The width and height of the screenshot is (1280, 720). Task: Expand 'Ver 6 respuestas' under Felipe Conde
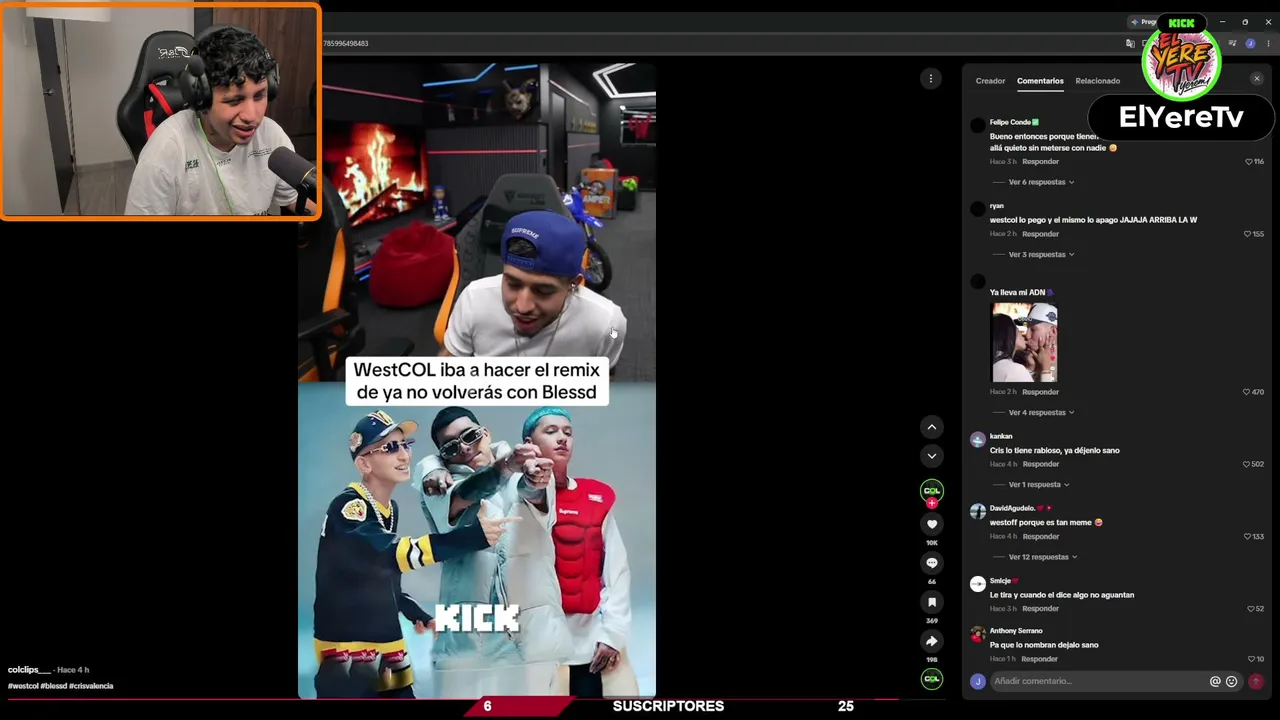click(1041, 182)
